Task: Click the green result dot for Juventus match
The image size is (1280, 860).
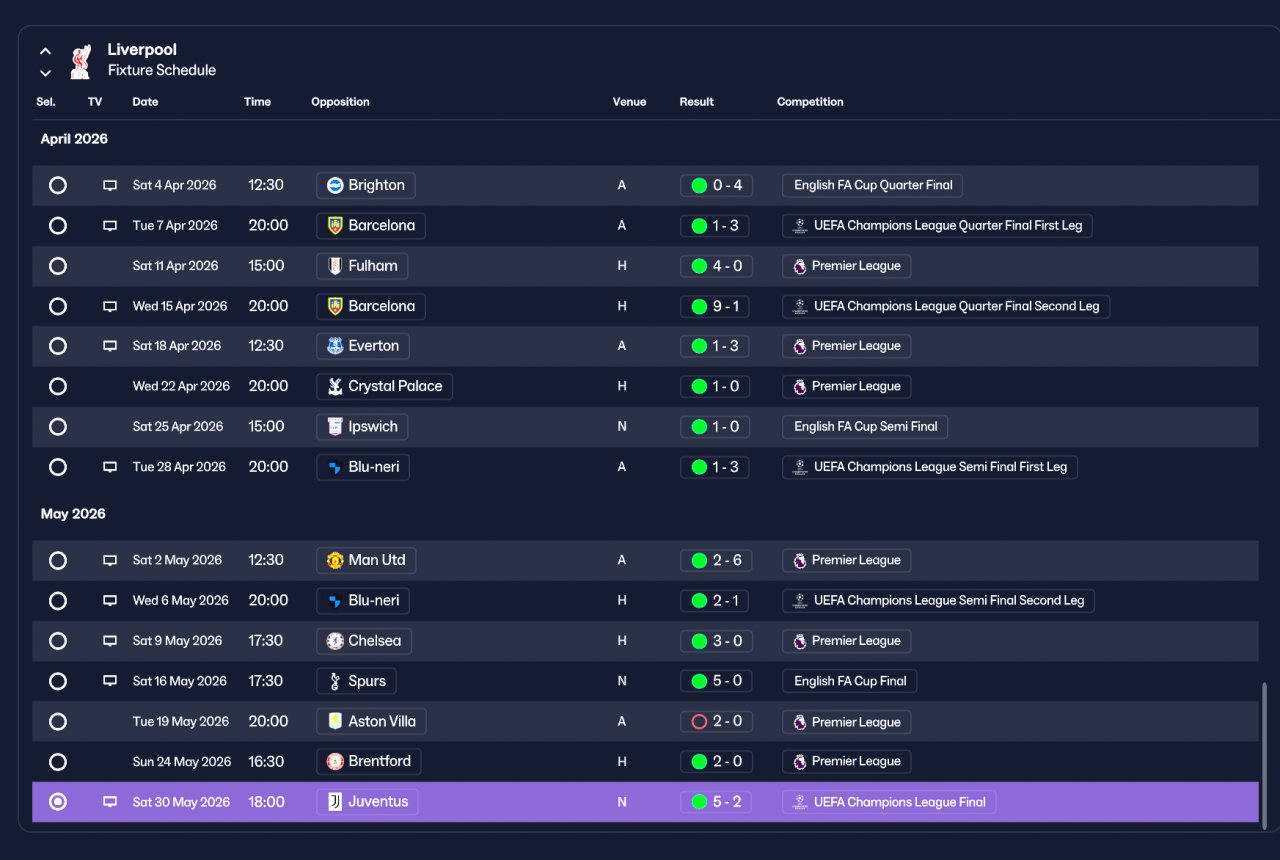Action: 699,802
